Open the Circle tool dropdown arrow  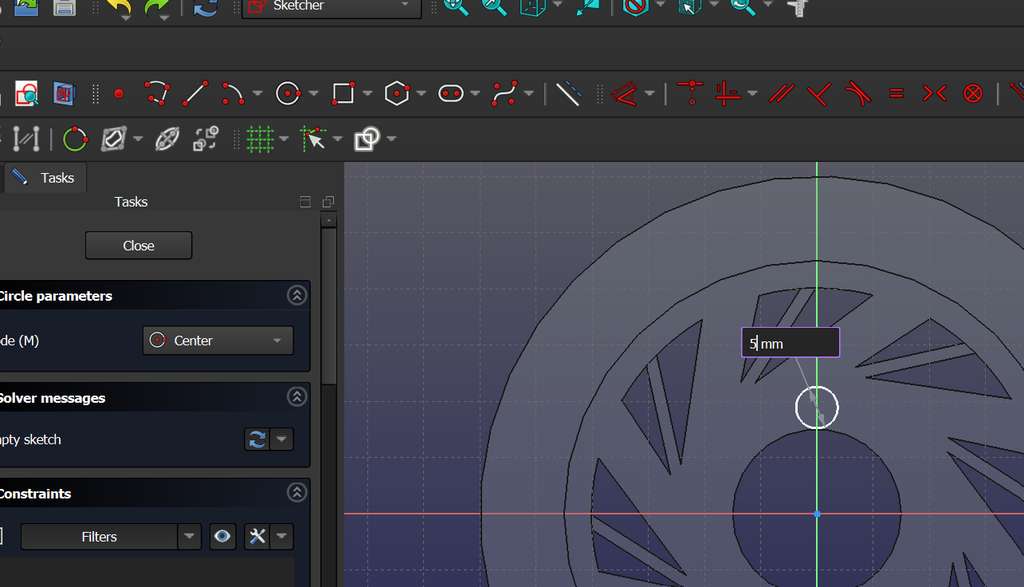[x=313, y=94]
